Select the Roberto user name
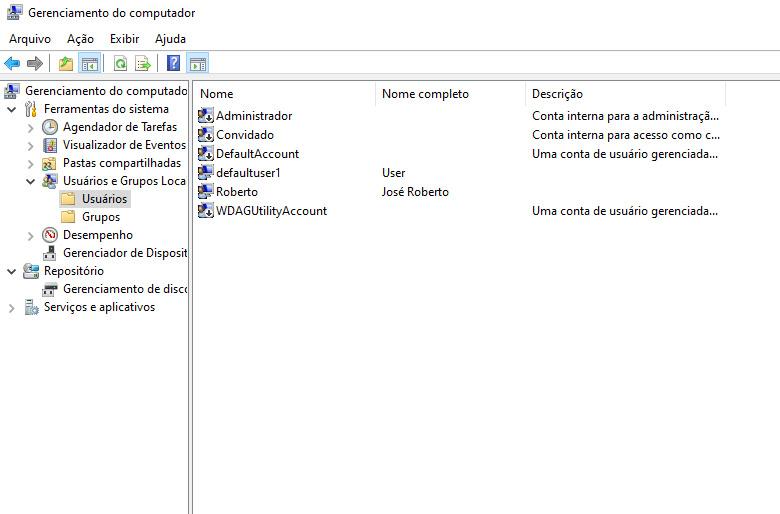This screenshot has width=780, height=514. point(237,191)
